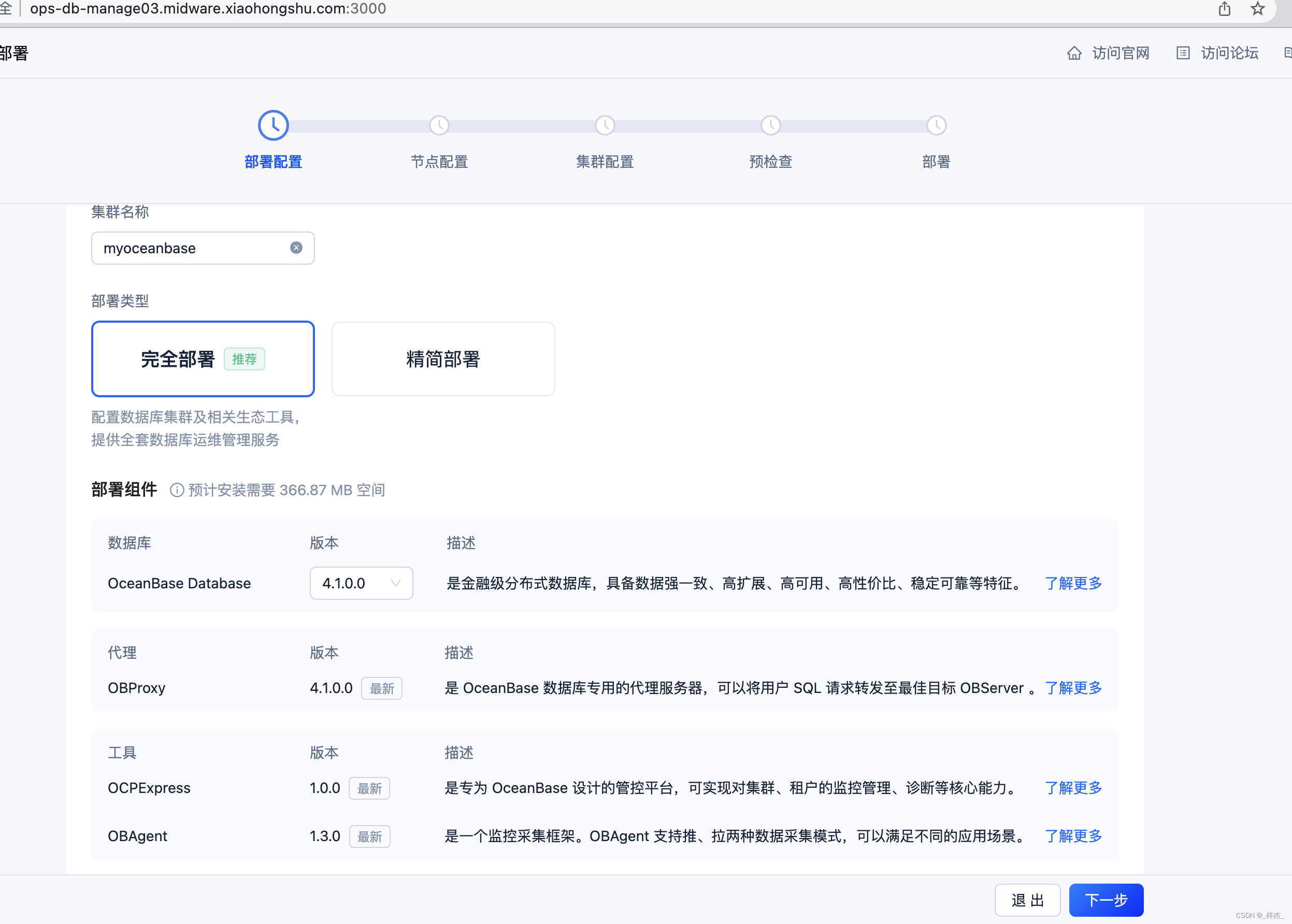Click the OCPExpress component name

pos(149,788)
